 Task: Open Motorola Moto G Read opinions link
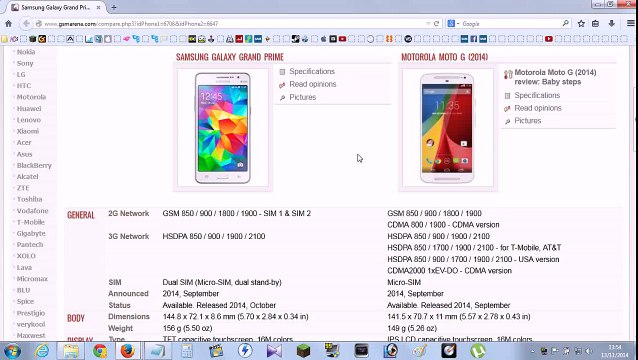tap(538, 108)
